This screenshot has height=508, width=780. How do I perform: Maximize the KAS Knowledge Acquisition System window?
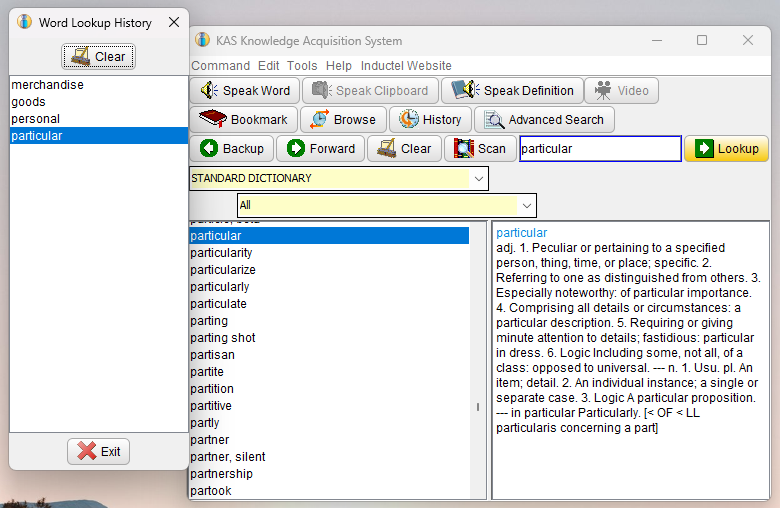(702, 40)
